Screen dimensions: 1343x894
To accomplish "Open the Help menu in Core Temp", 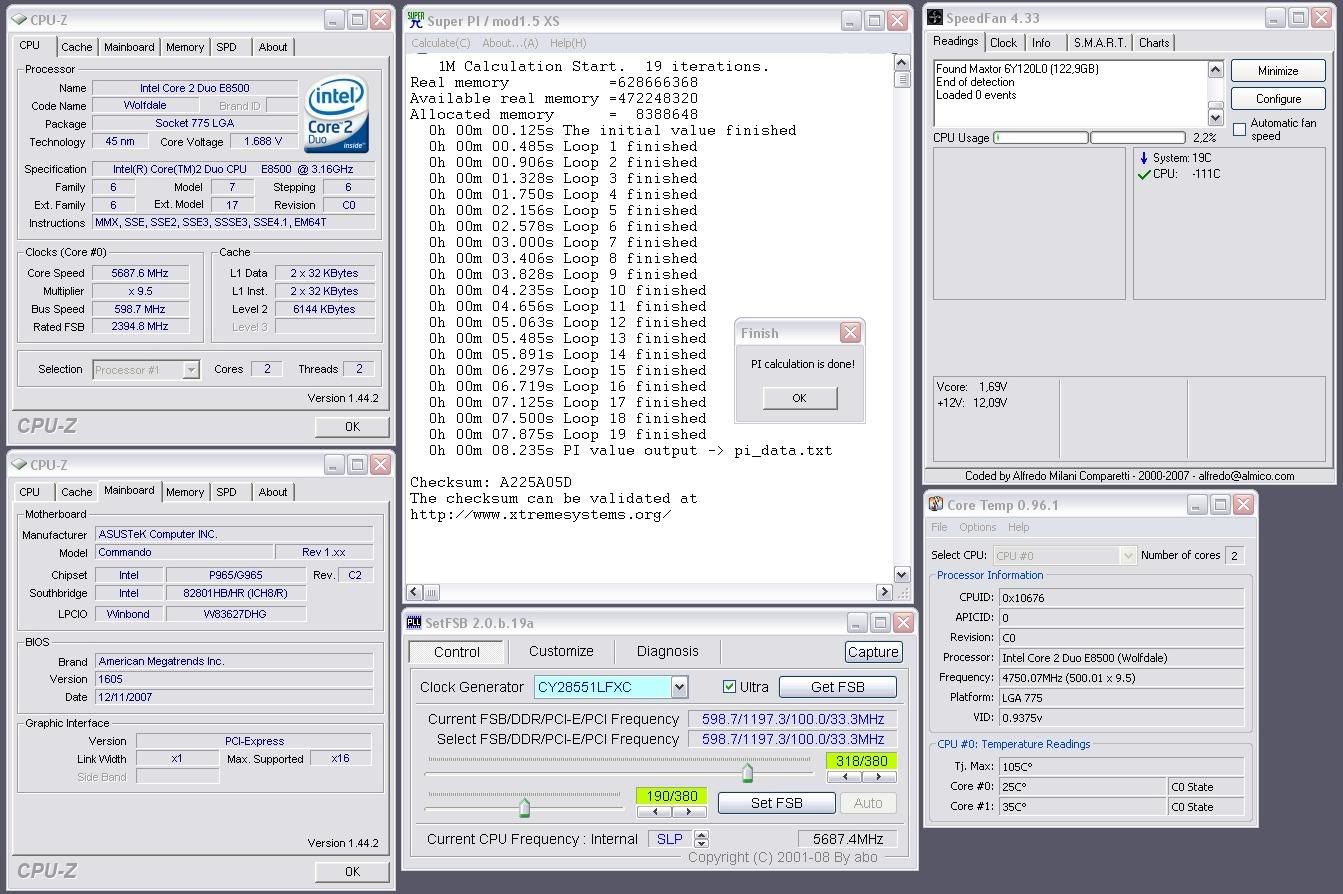I will click(1018, 527).
